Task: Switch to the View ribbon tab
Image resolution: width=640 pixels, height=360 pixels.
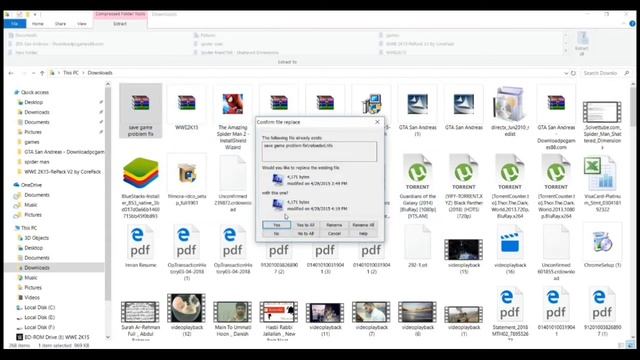Action: pos(82,24)
